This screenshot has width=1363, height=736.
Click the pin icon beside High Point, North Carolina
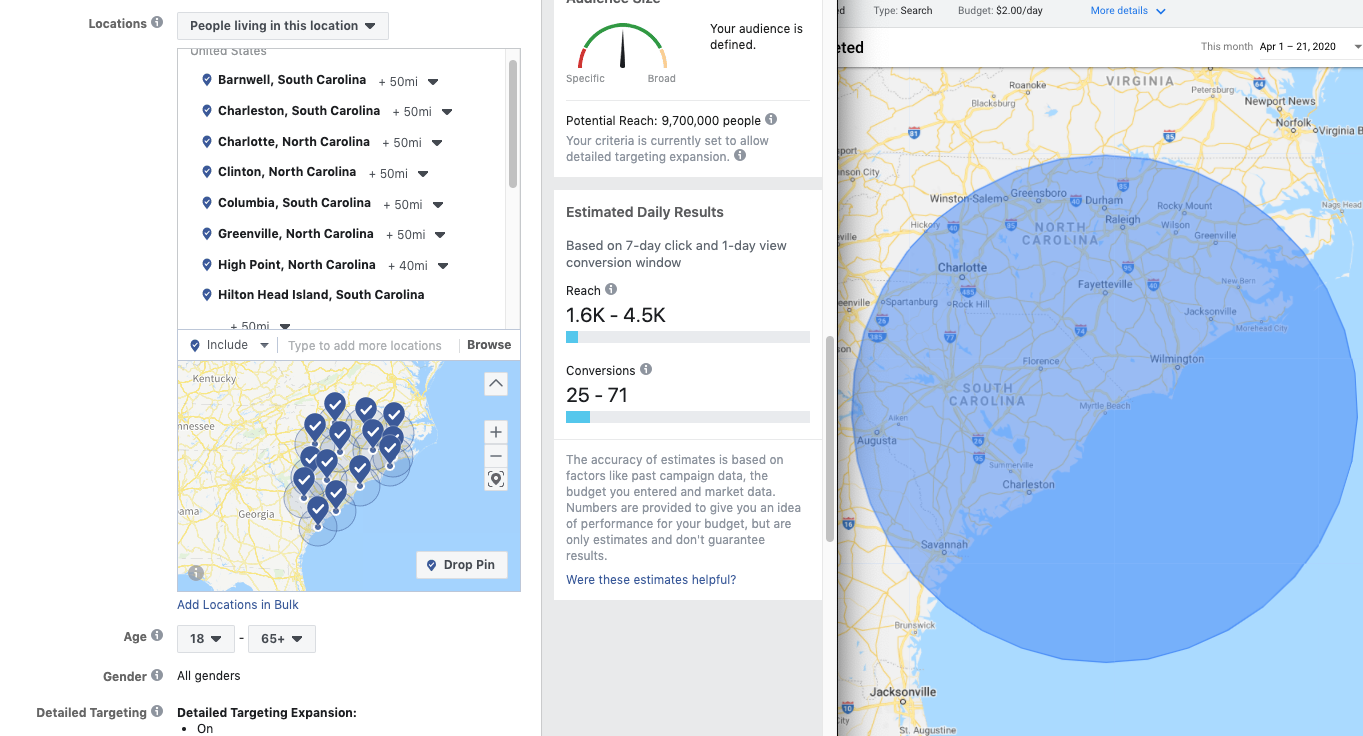(x=207, y=265)
